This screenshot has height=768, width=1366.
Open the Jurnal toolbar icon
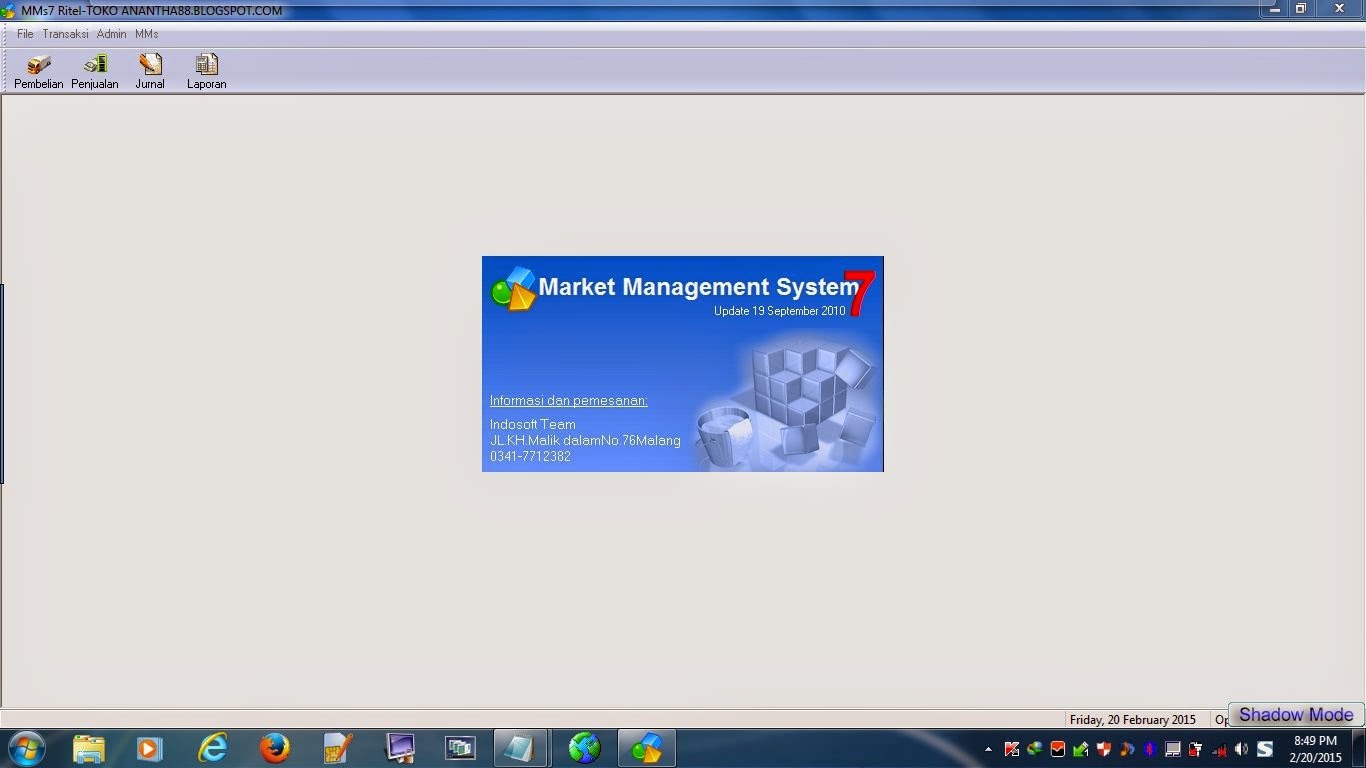pyautogui.click(x=150, y=72)
